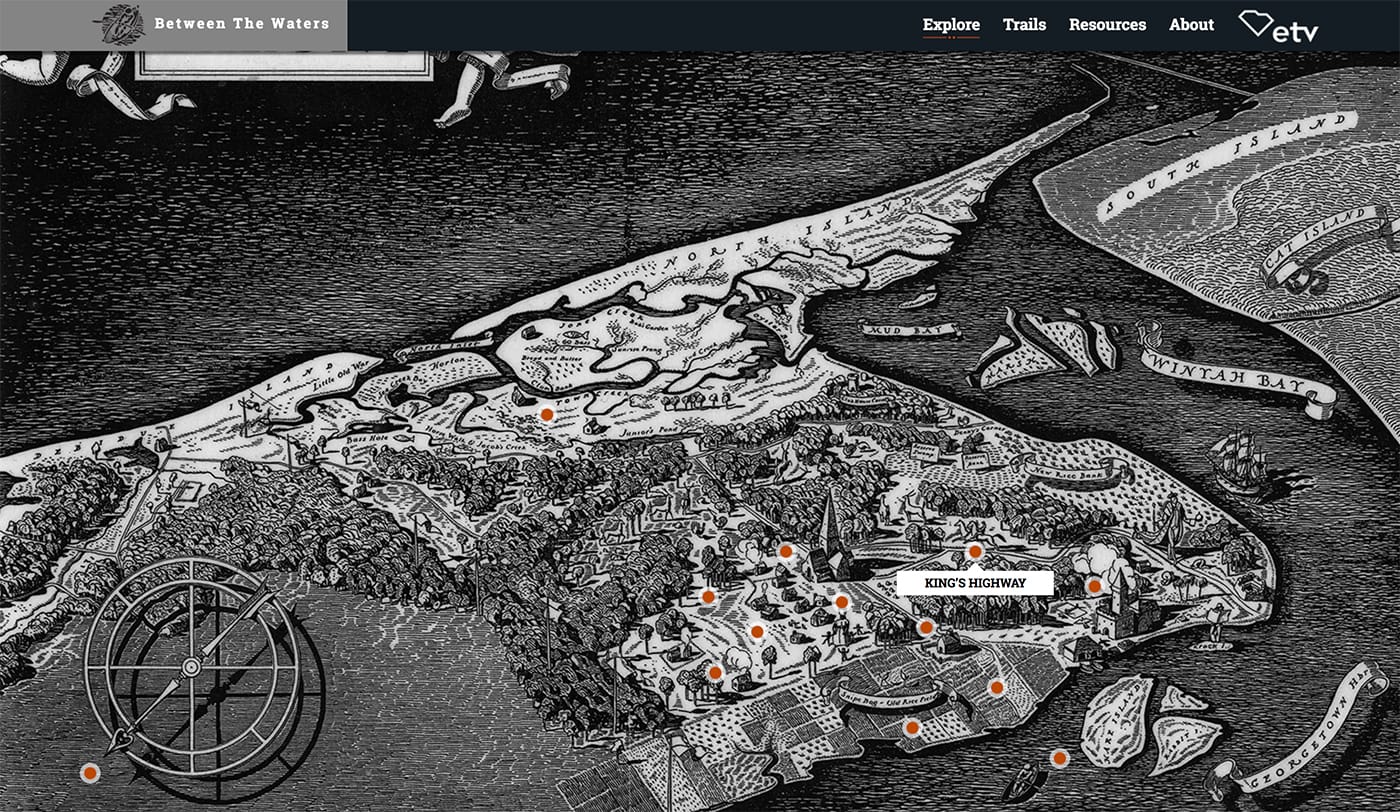Click the Between The Waters crest logo

click(x=116, y=22)
